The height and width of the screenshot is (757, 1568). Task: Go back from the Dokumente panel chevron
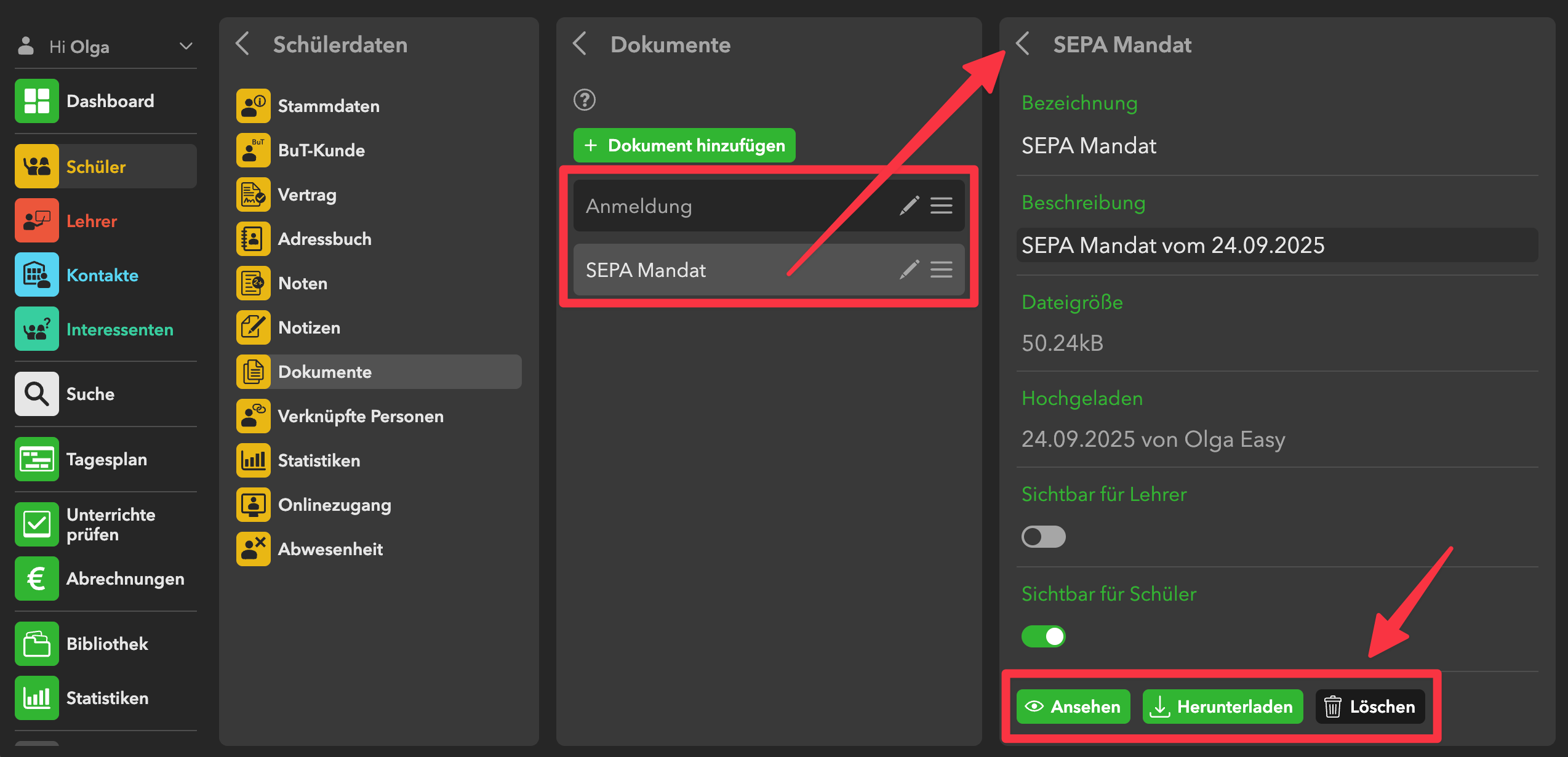tap(580, 44)
